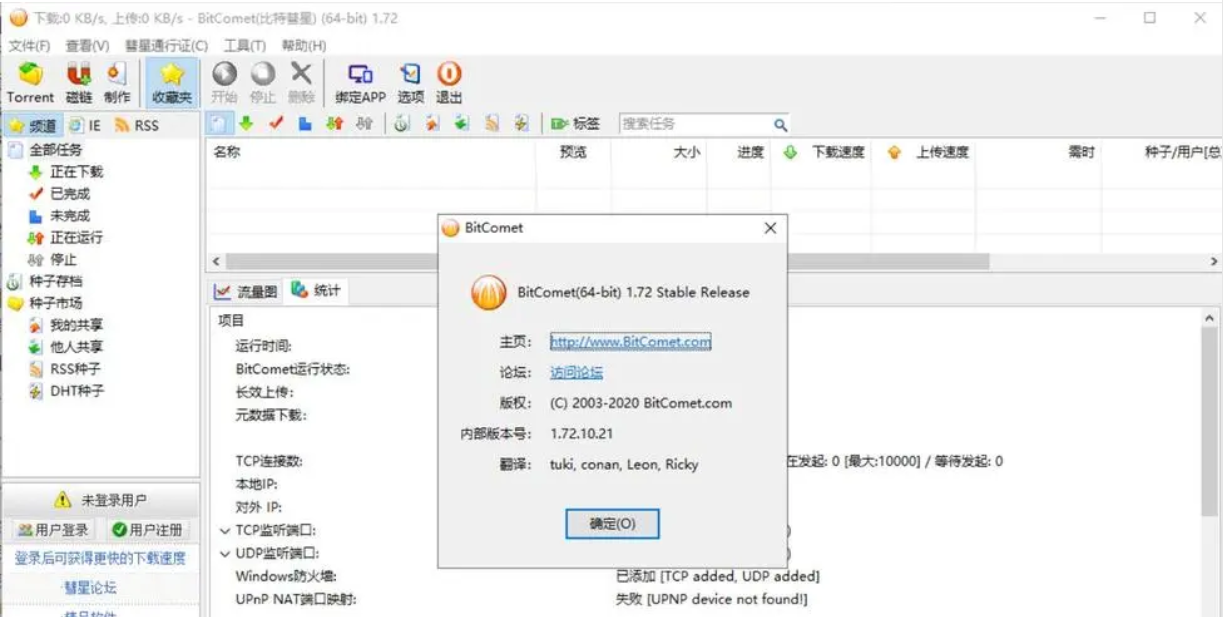Select 他人共享 in the sidebar tree
The image size is (1223, 617).
point(77,347)
